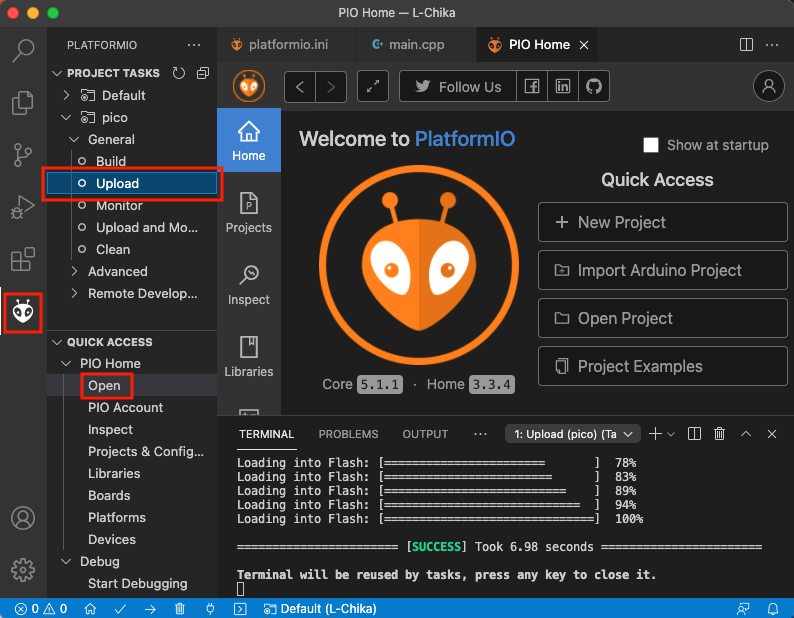Open the PIO account profile icon
Screen dimensions: 794x618
pos(768,86)
